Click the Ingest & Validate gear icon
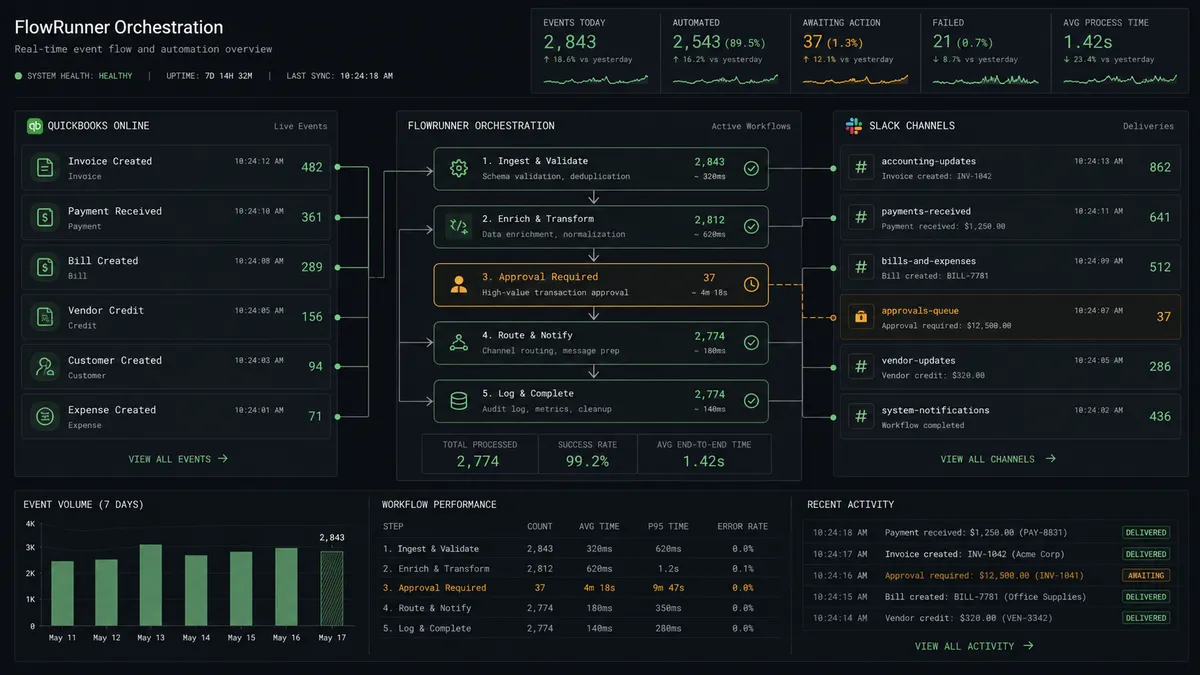This screenshot has width=1200, height=675. [459, 168]
